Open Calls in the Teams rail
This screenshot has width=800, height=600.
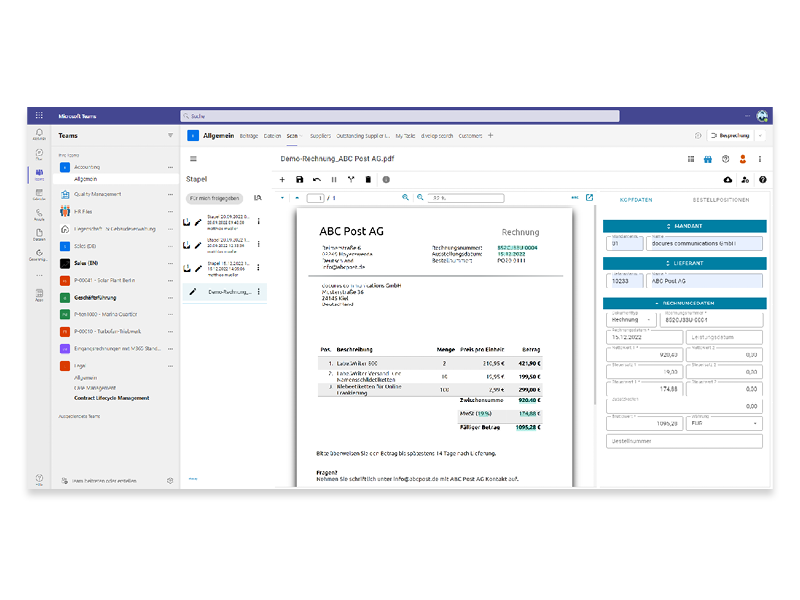tap(39, 214)
